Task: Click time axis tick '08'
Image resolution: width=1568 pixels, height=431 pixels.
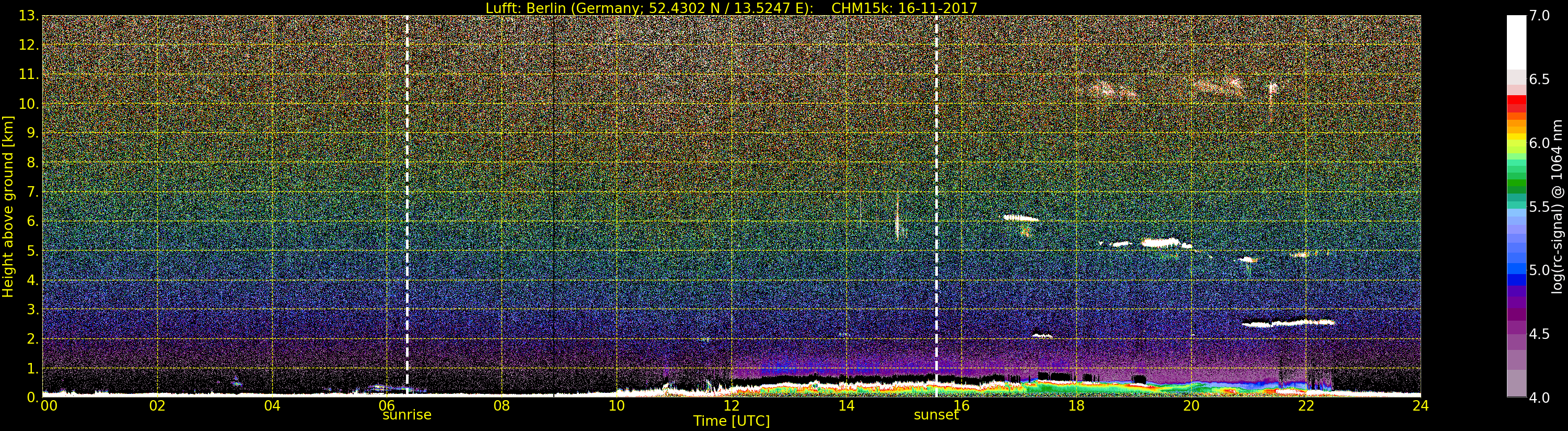Action: pyautogui.click(x=502, y=405)
